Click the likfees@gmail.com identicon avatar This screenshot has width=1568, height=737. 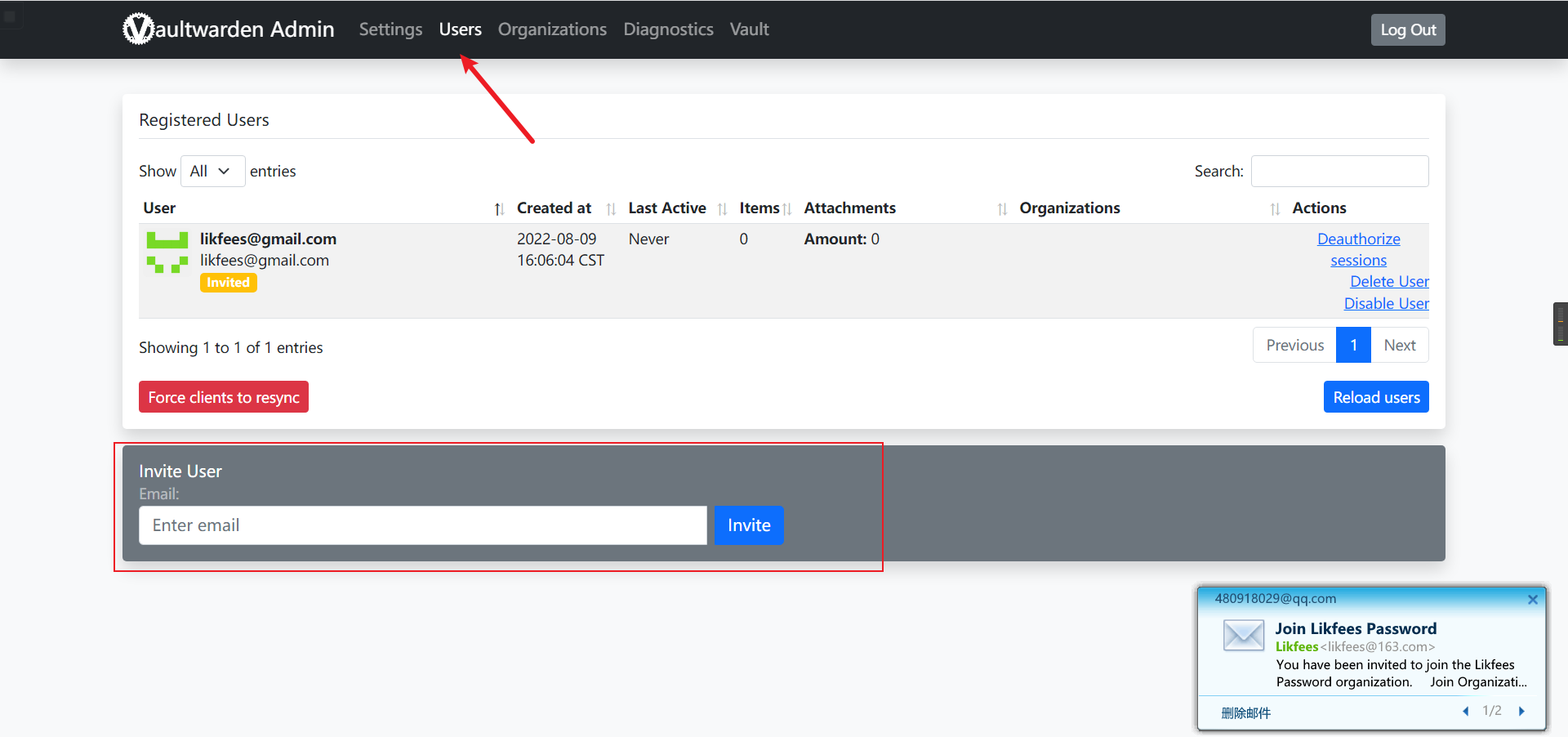click(167, 252)
